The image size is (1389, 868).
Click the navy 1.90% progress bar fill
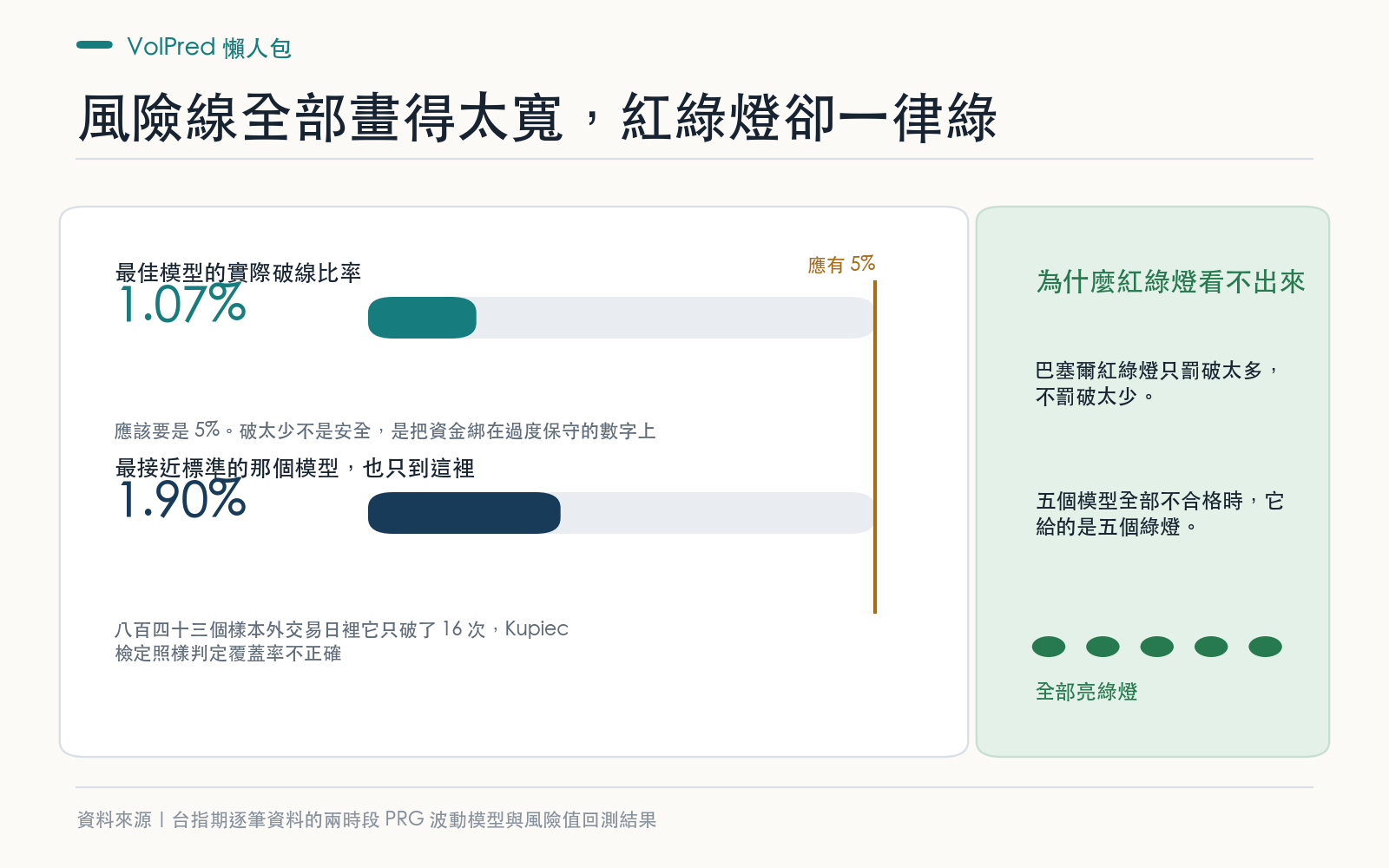[x=464, y=513]
